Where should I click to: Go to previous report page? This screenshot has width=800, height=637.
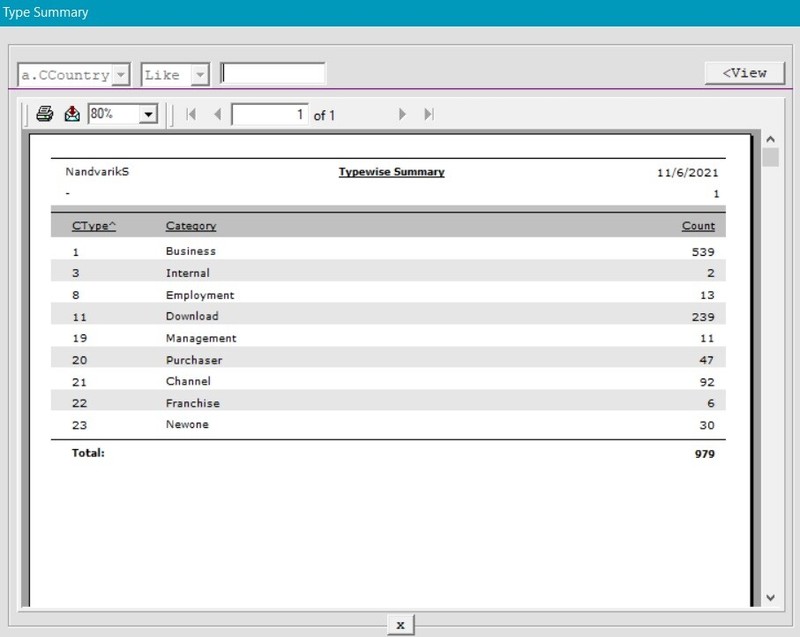218,114
